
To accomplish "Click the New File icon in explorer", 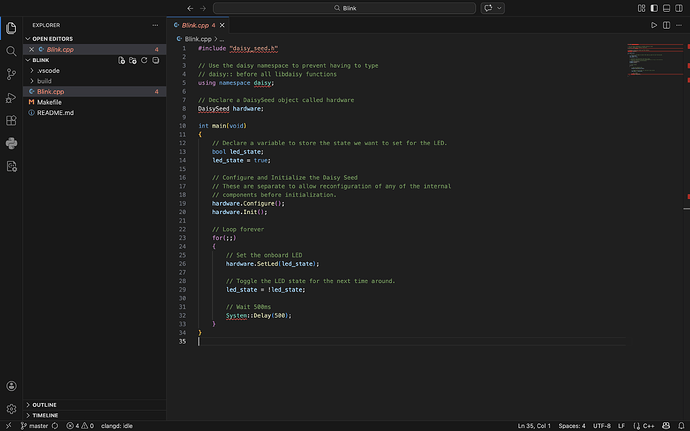I will click(121, 60).
